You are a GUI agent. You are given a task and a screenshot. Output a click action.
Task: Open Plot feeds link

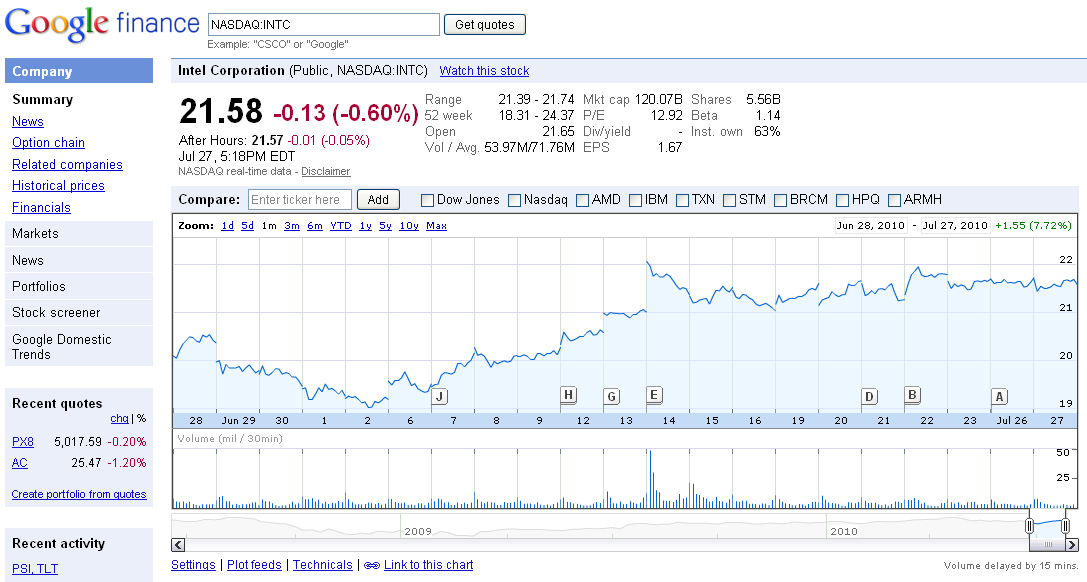point(254,565)
